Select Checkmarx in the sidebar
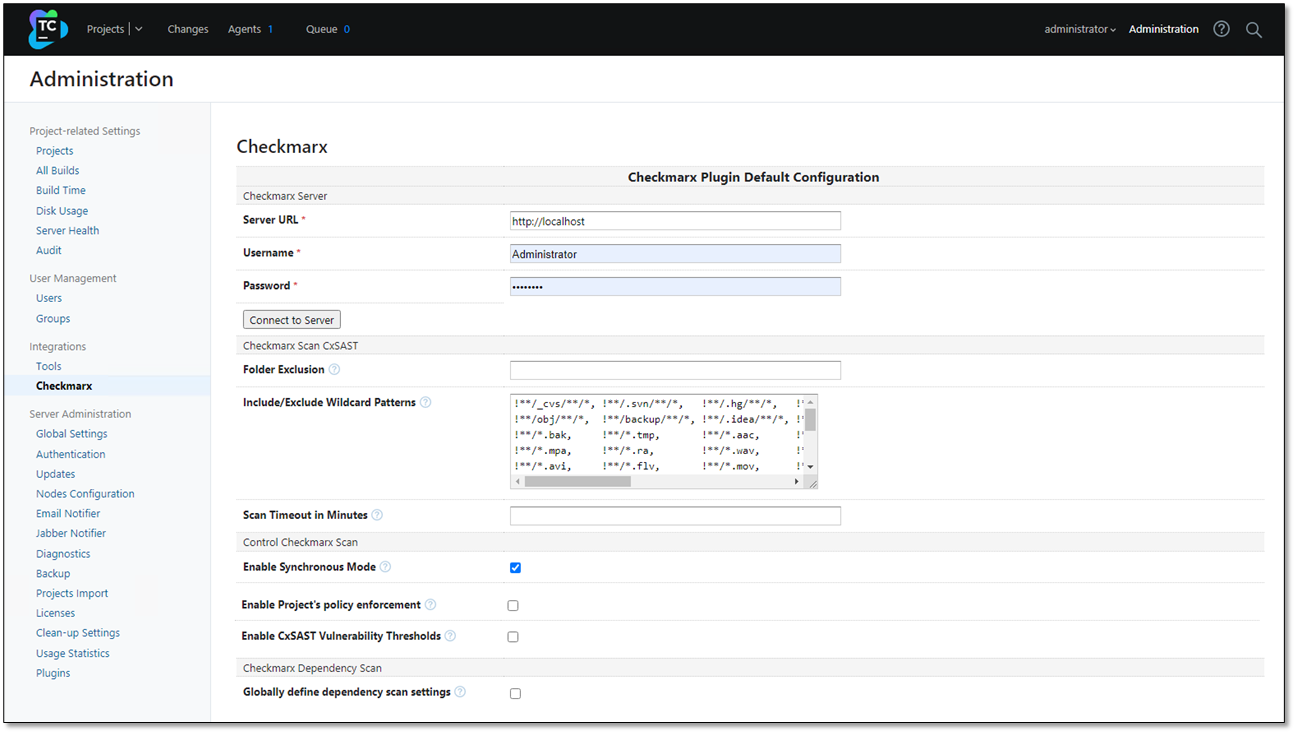The width and height of the screenshot is (1295, 733). pos(64,386)
